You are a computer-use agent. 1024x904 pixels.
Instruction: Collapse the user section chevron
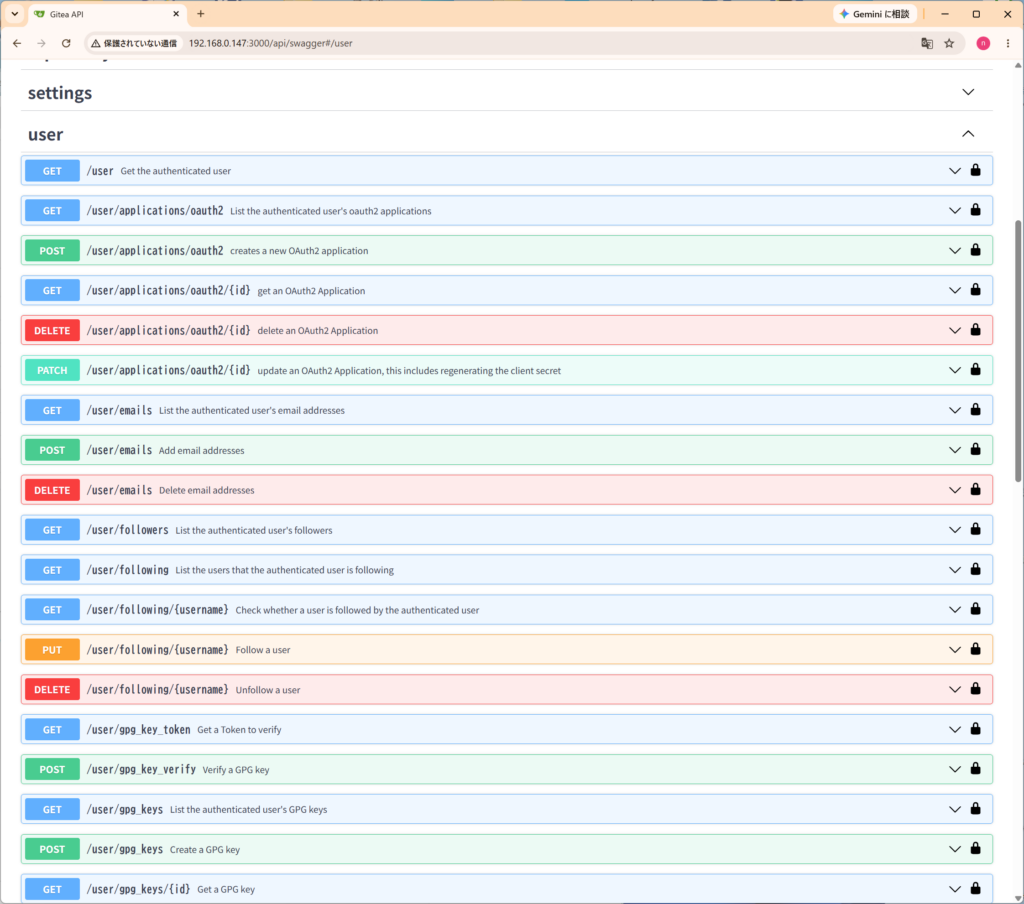point(968,134)
